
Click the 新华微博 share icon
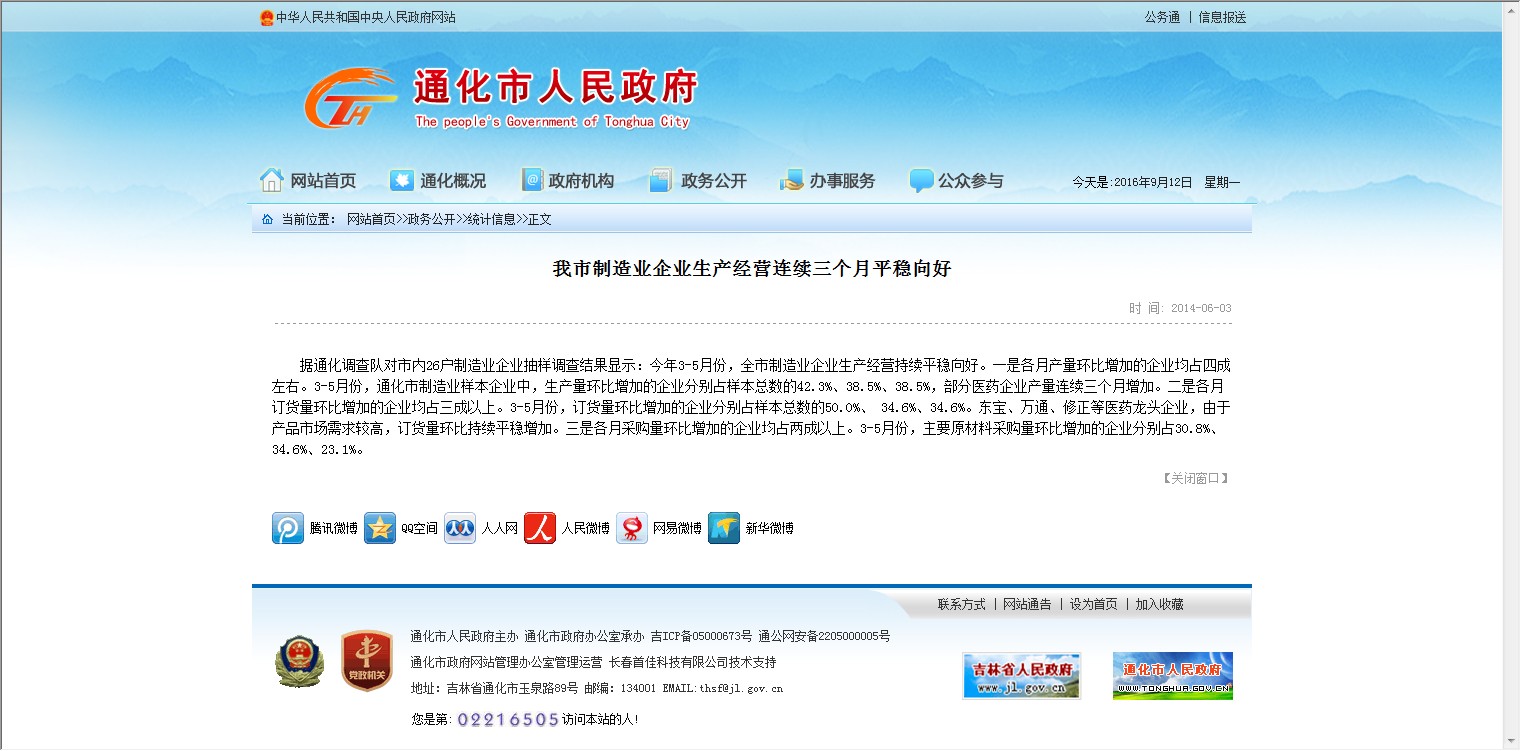724,528
